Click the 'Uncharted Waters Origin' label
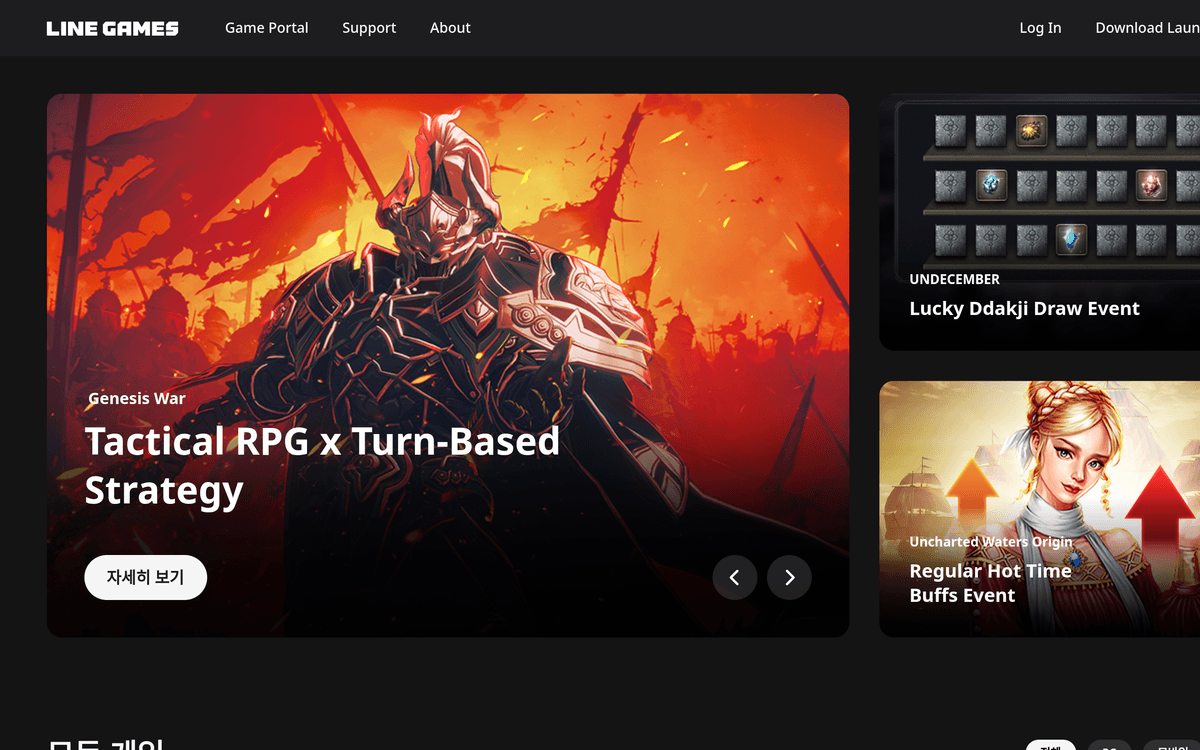 click(991, 542)
